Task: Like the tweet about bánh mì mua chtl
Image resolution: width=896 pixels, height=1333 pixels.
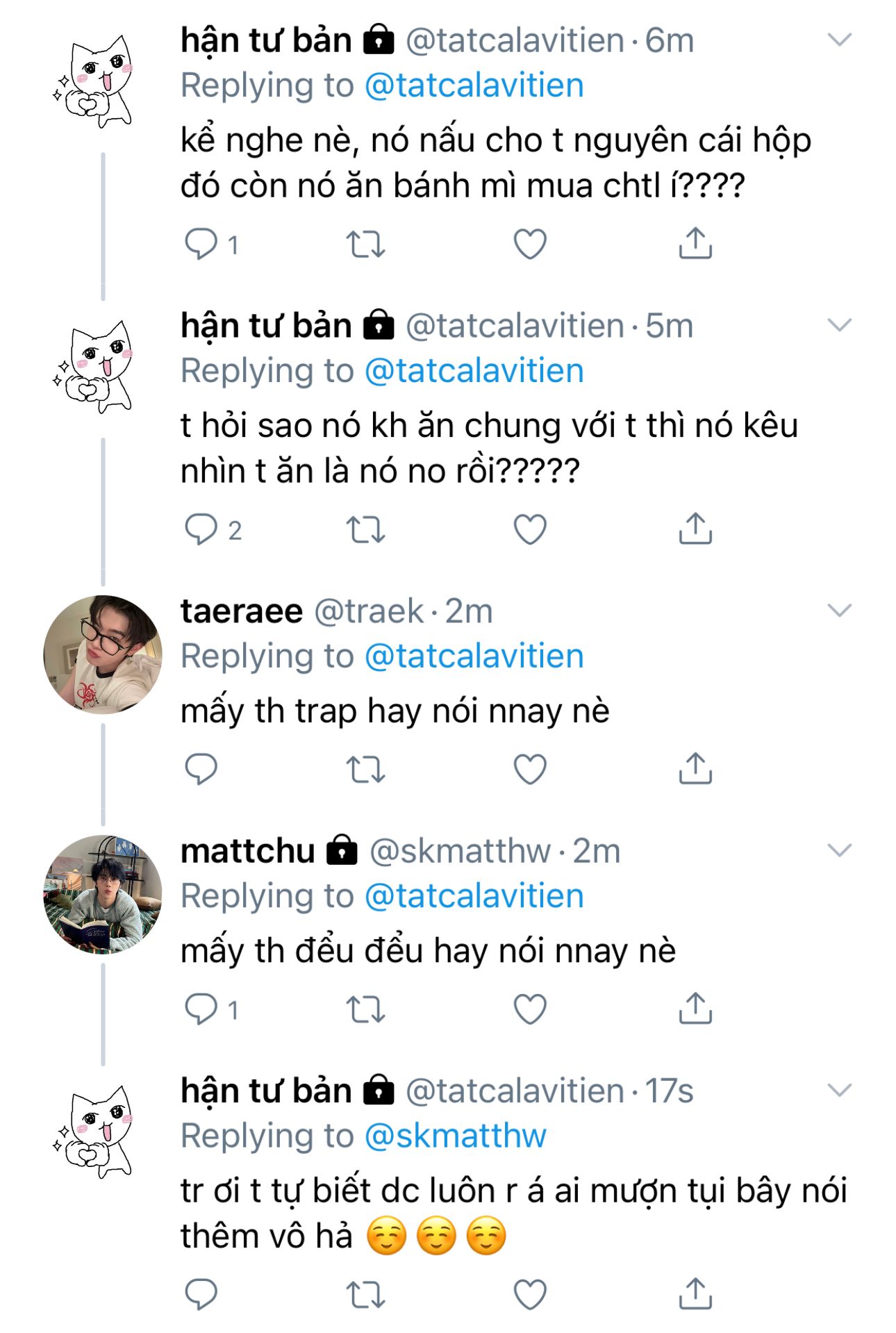Action: (529, 244)
